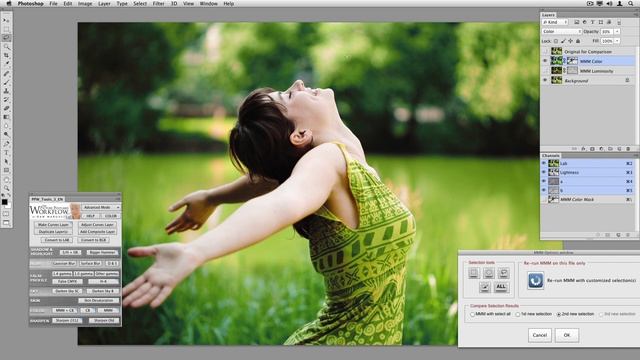Click the Fill value field
Screen dimensions: 640x360
coord(607,41)
